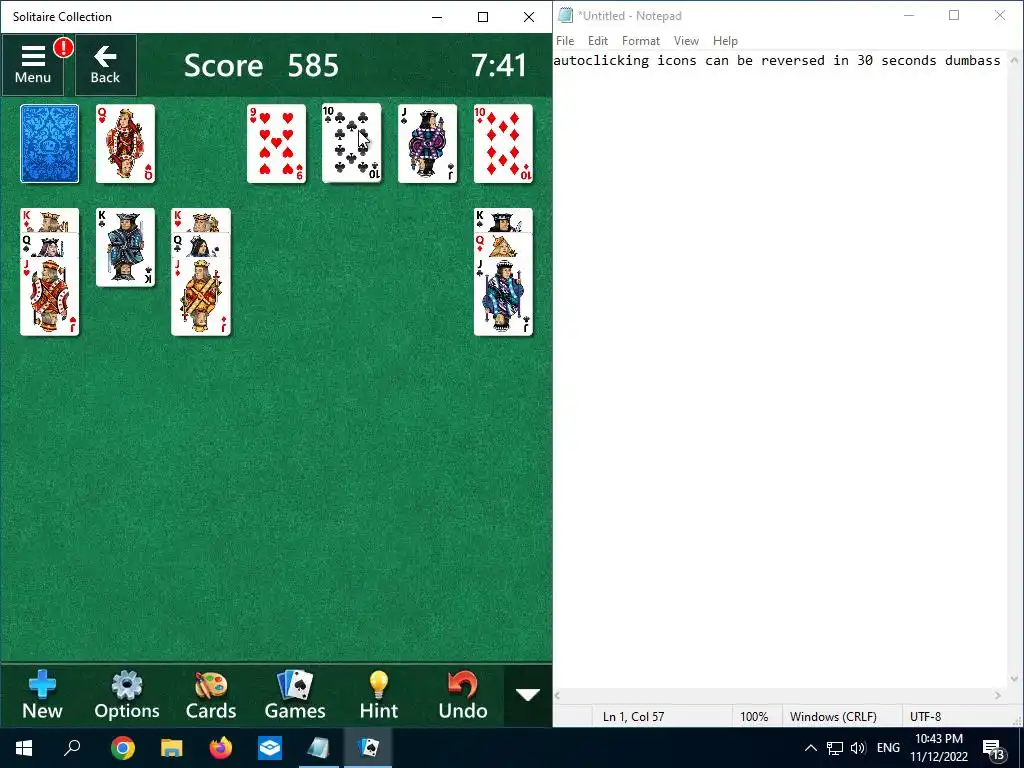Click the 9 of hearts foundation
Image resolution: width=1024 pixels, height=768 pixels.
(276, 144)
